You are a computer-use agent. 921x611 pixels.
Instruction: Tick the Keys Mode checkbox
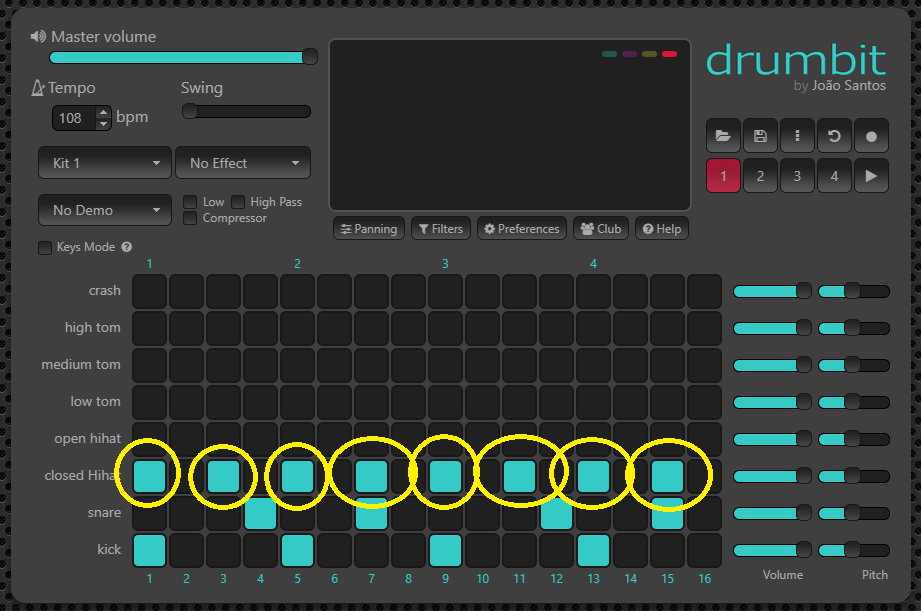coord(45,248)
